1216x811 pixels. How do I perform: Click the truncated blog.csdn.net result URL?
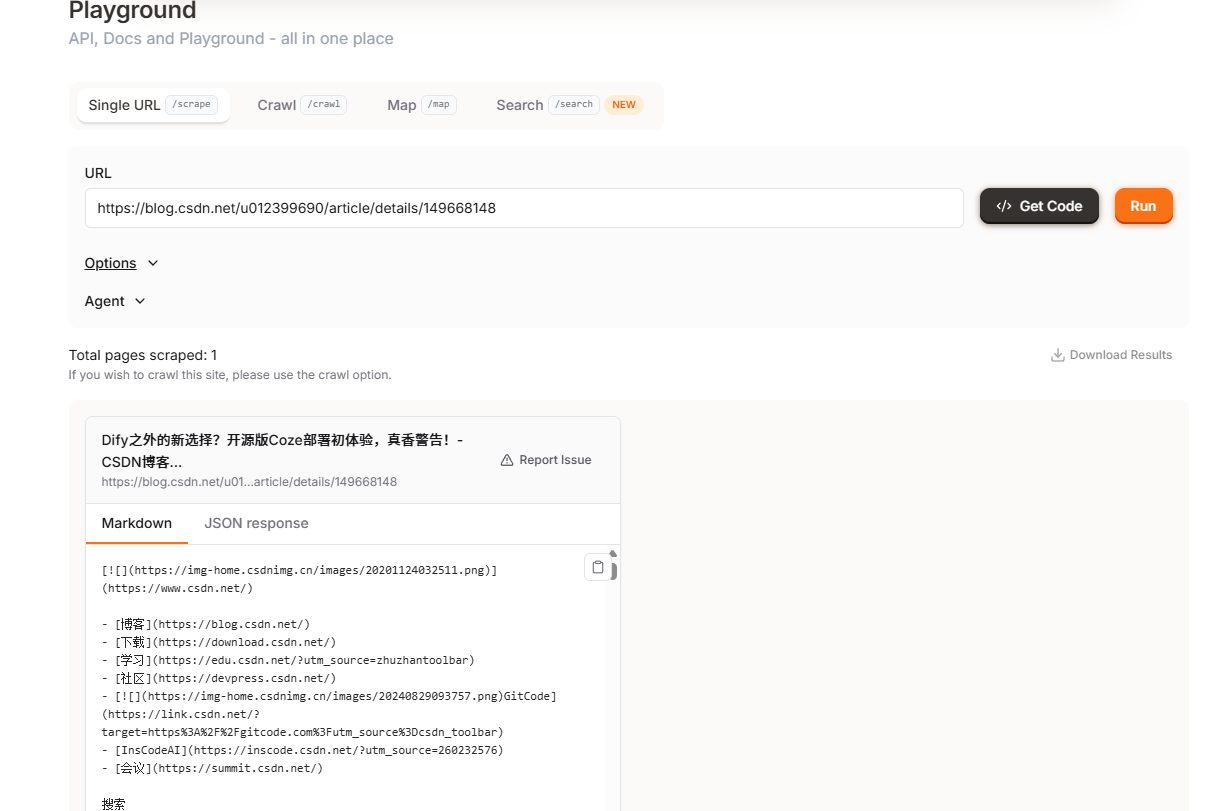tap(249, 482)
